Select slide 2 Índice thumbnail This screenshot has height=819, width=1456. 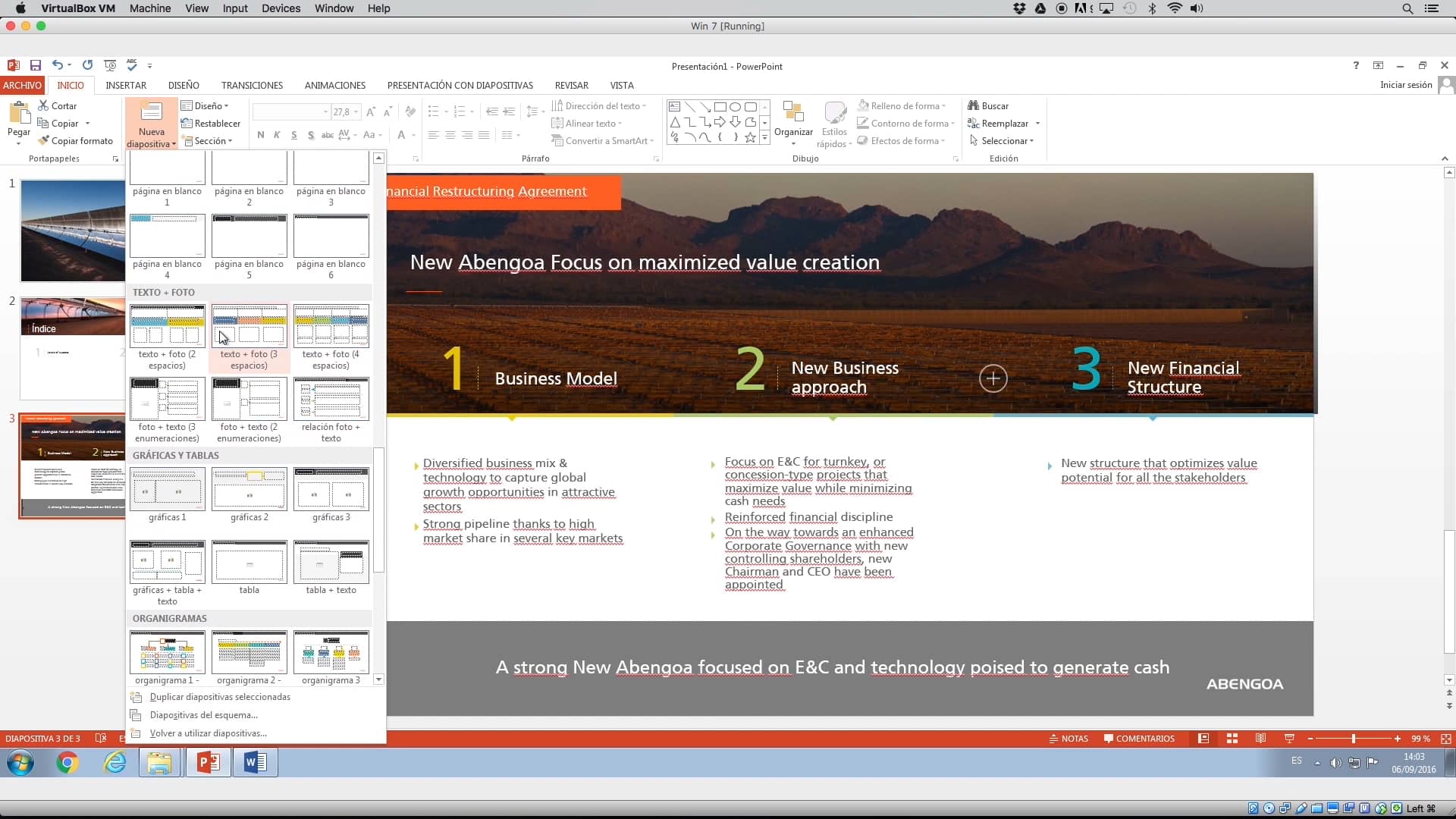pyautogui.click(x=72, y=348)
